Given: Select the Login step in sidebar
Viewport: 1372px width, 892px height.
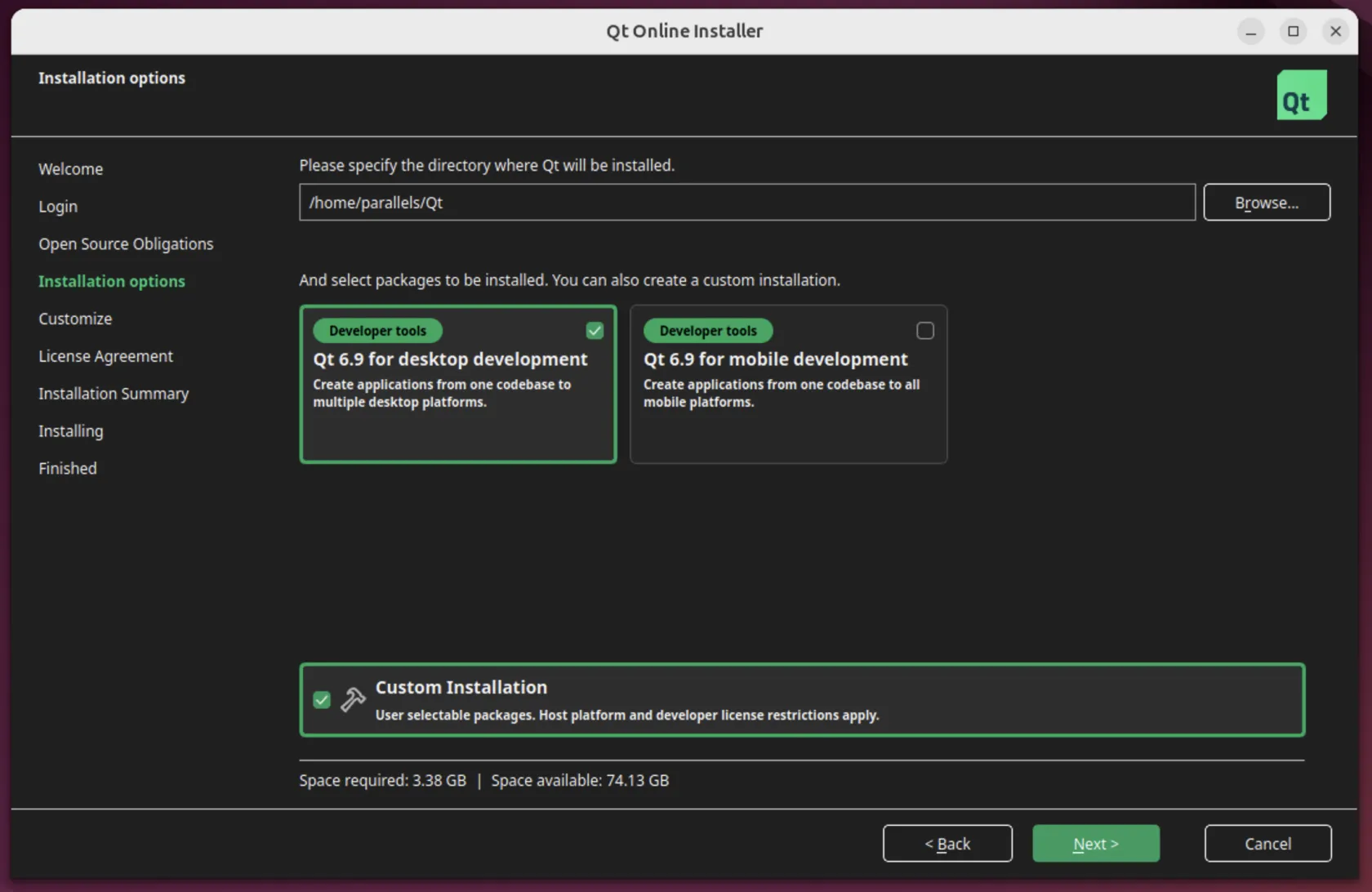Looking at the screenshot, I should click(58, 207).
